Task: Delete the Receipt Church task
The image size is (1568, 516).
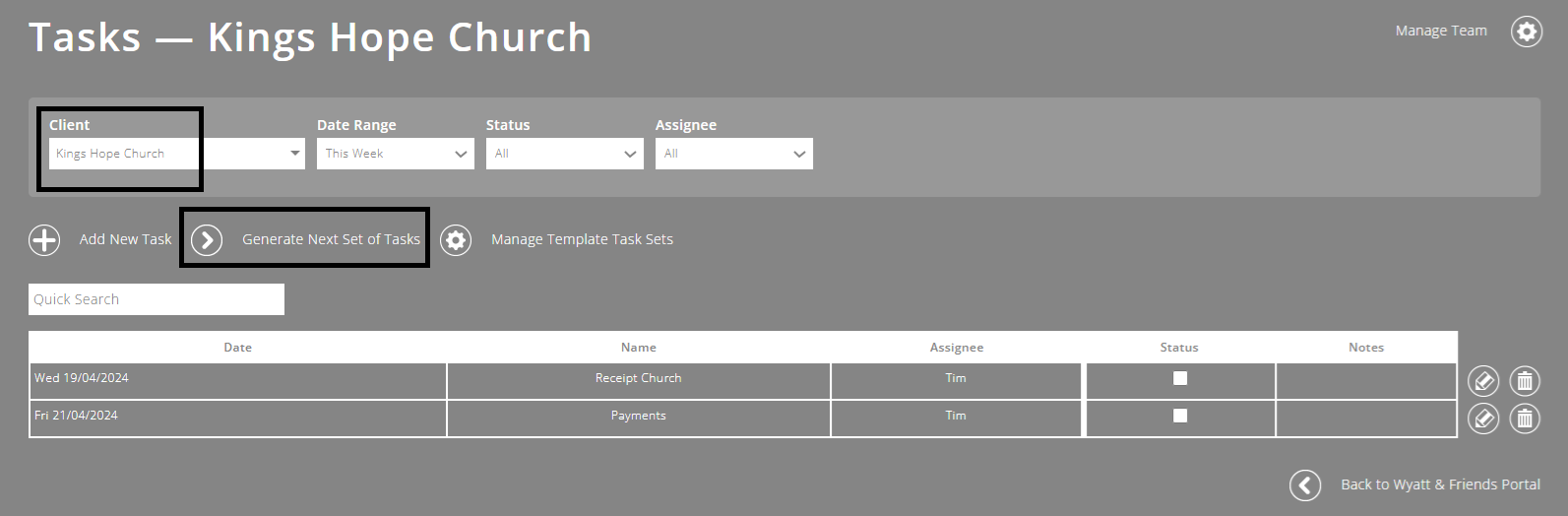Action: click(x=1525, y=380)
